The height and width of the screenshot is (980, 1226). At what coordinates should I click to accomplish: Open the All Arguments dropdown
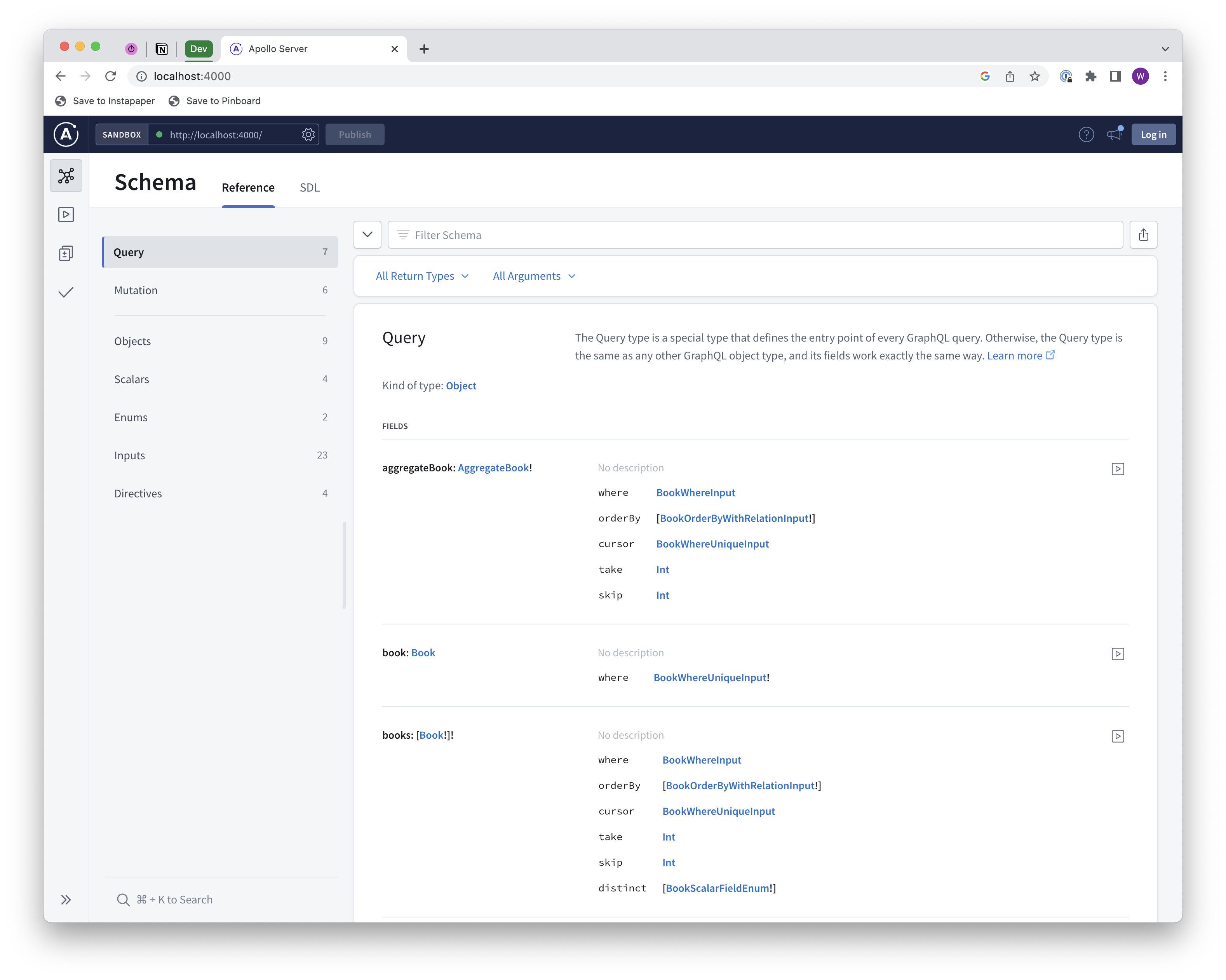pyautogui.click(x=534, y=276)
